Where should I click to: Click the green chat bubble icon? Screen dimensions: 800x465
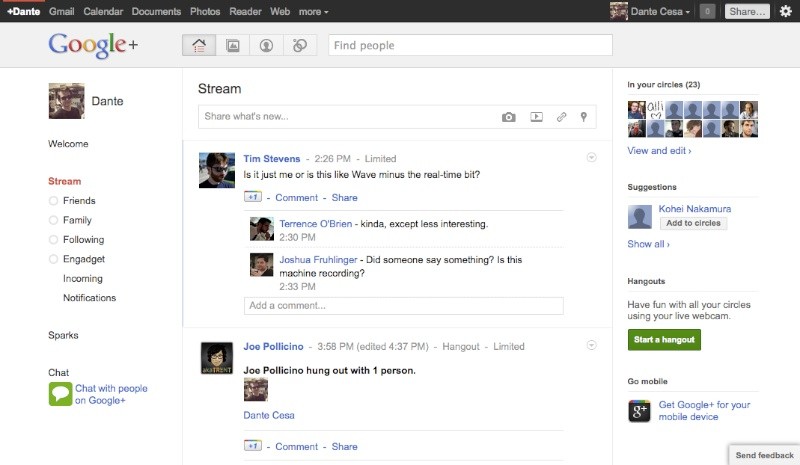pyautogui.click(x=60, y=394)
